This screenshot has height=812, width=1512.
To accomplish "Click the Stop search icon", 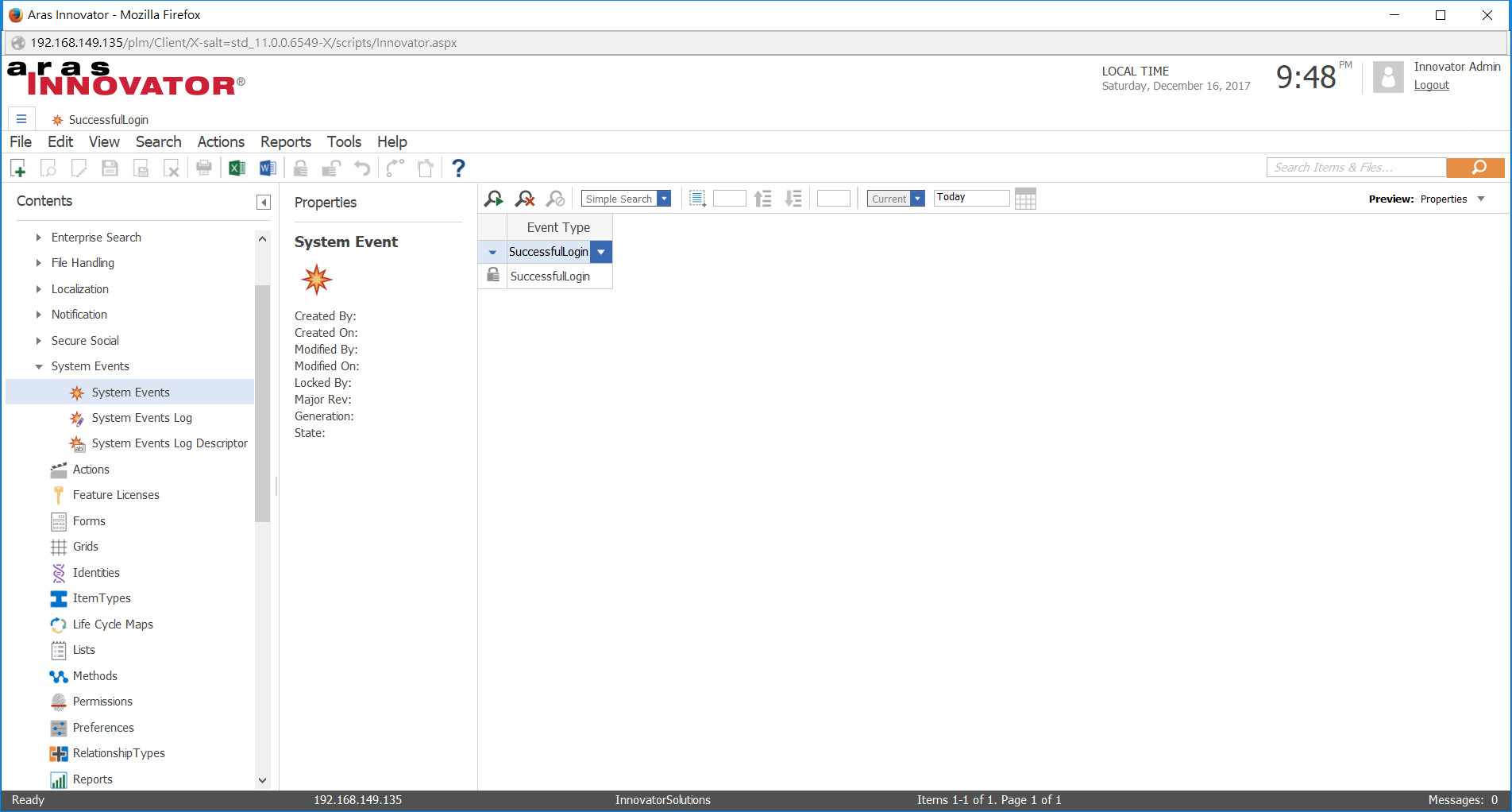I will click(556, 199).
